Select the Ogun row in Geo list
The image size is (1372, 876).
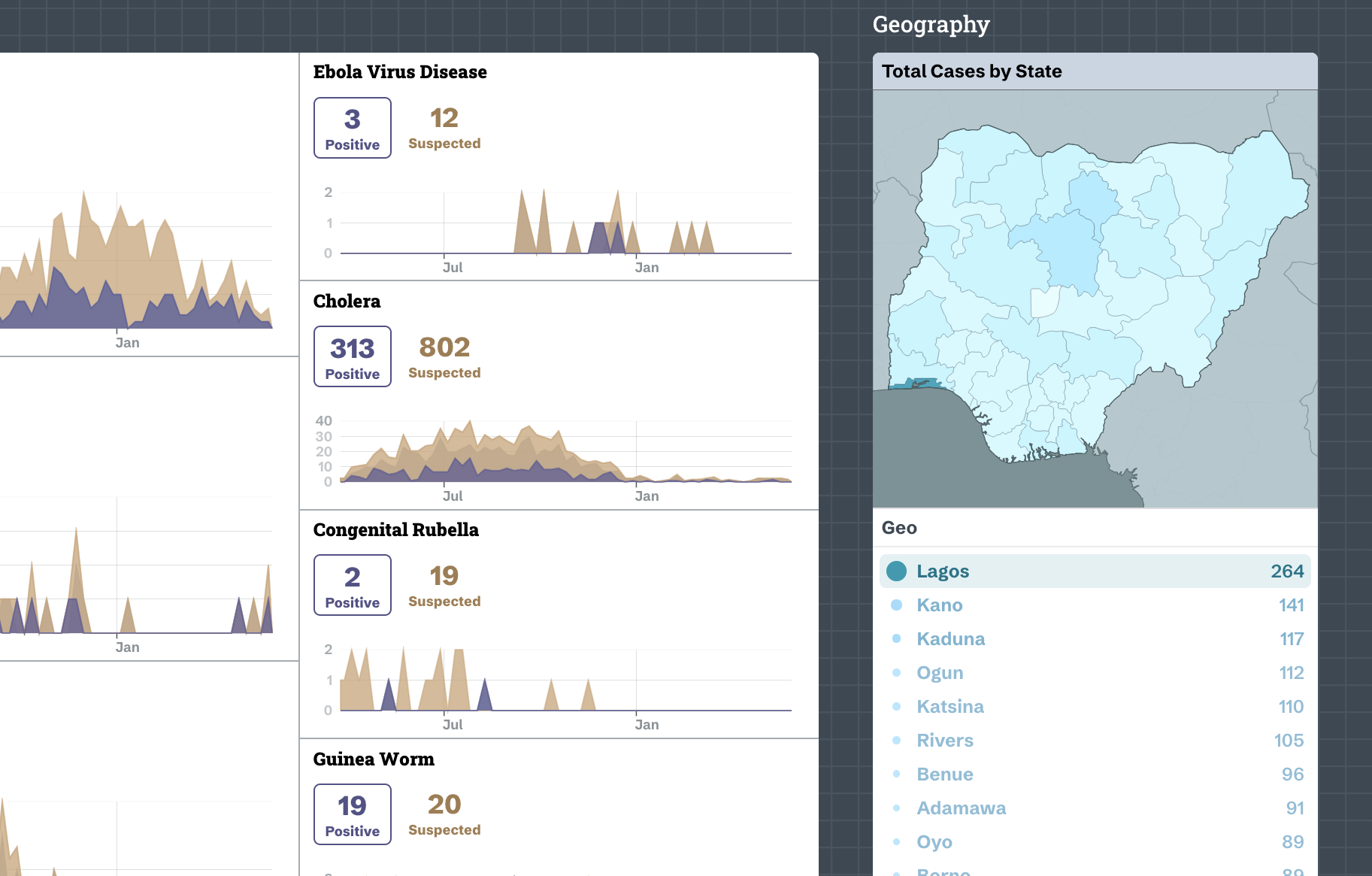[1095, 673]
